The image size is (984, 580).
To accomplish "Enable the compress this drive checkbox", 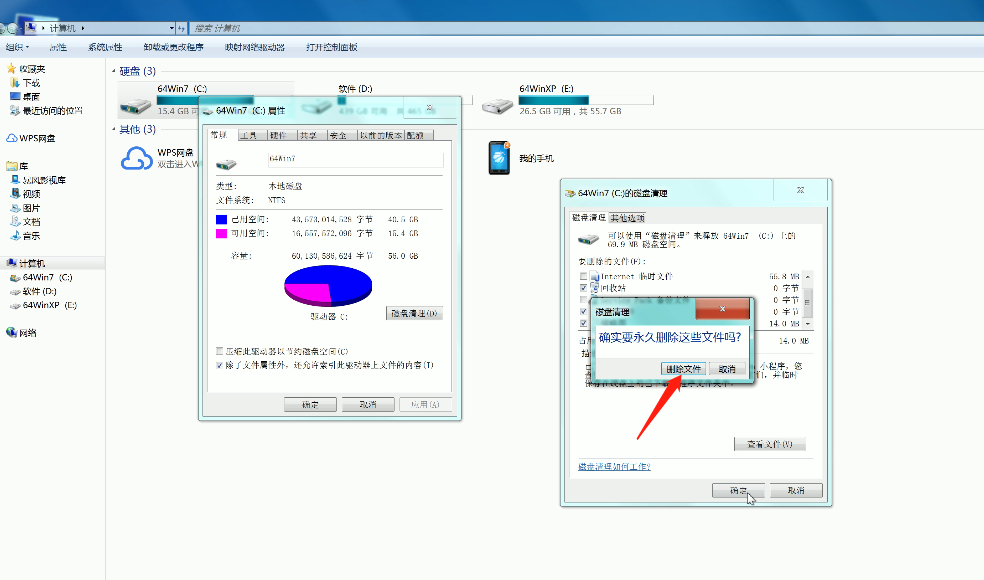I will coord(220,351).
